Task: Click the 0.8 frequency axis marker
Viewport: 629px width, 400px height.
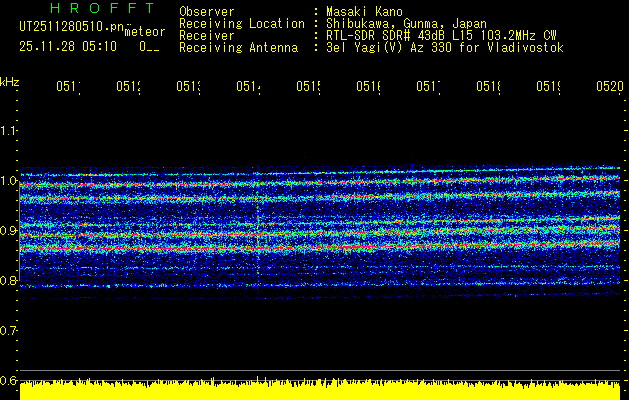Action: (x=9, y=280)
